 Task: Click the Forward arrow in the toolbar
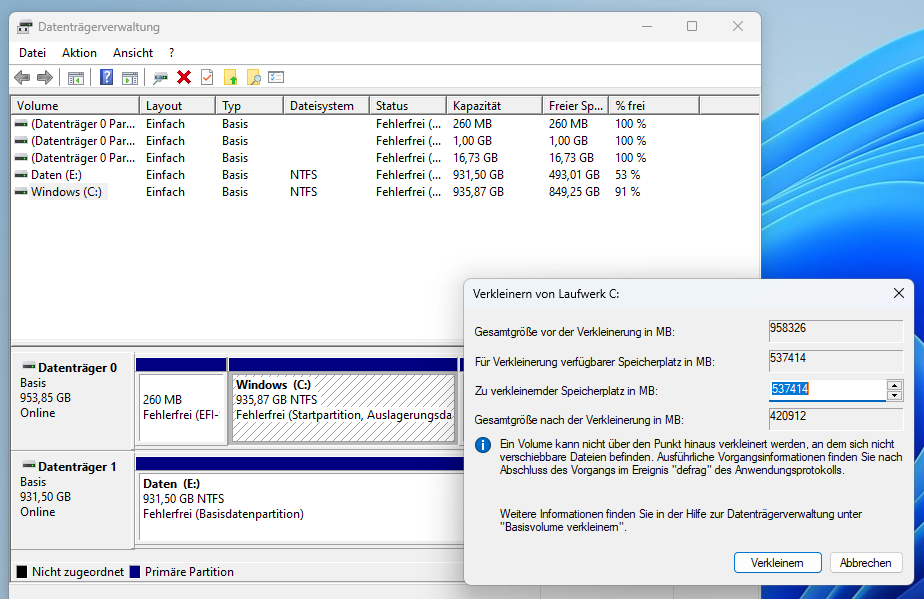tap(45, 77)
